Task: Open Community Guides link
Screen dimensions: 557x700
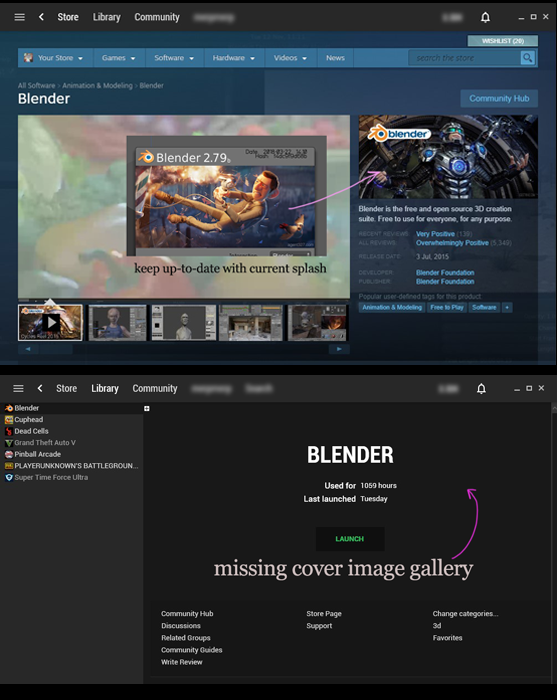Action: (191, 650)
